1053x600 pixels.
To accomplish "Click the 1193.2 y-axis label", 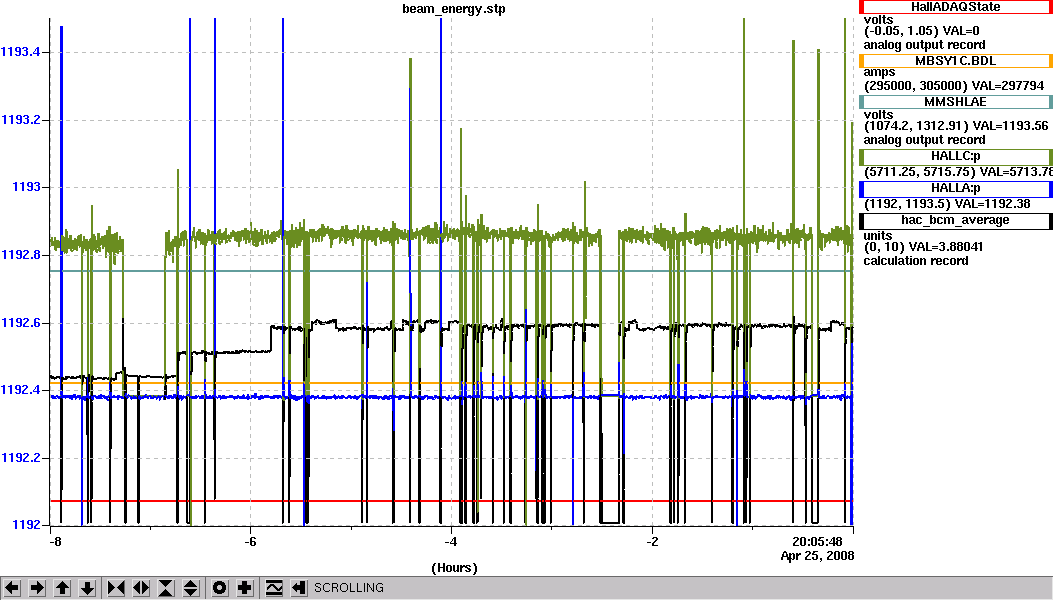I will (20, 120).
